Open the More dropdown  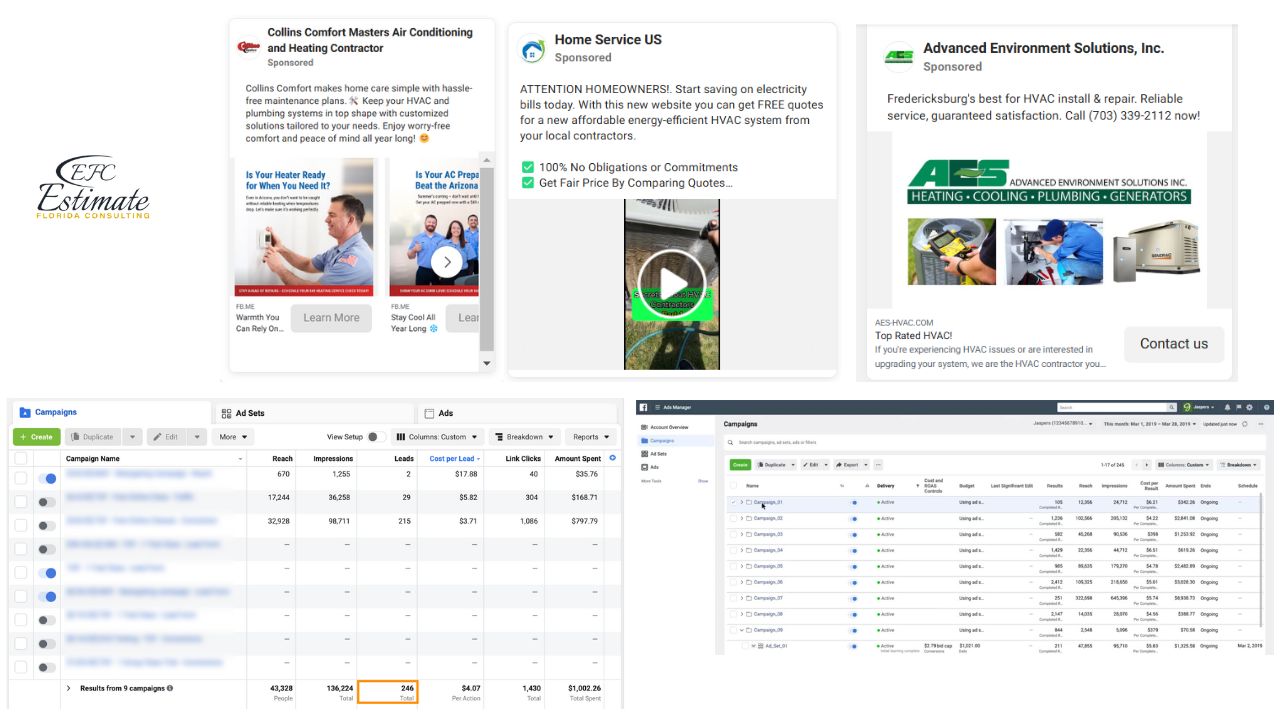coord(233,437)
